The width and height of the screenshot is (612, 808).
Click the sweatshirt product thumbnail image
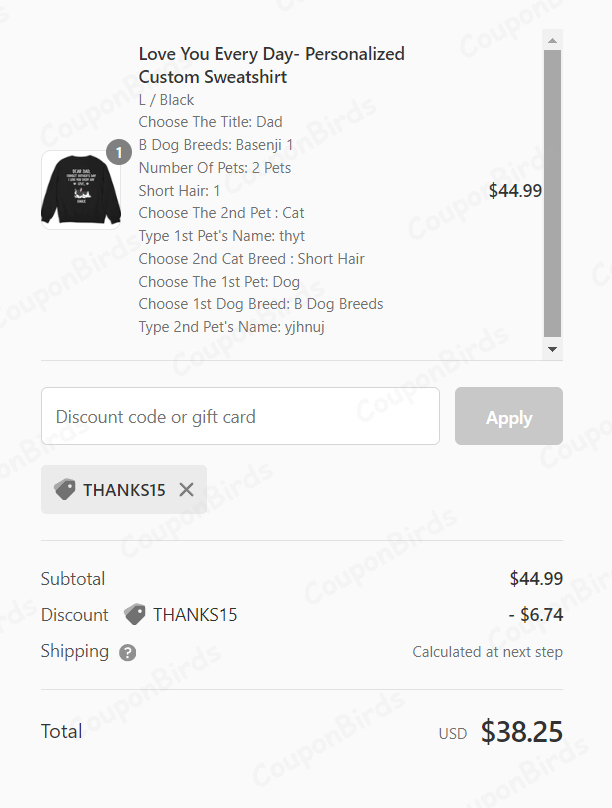(80, 190)
